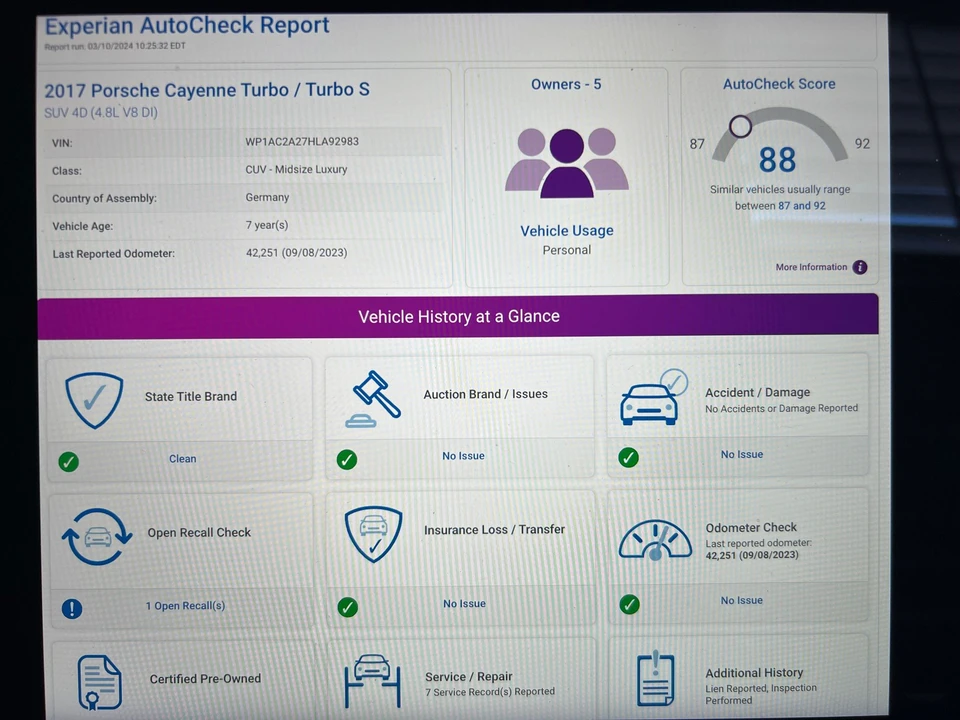Click the report run date text
This screenshot has height=720, width=960.
(114, 46)
